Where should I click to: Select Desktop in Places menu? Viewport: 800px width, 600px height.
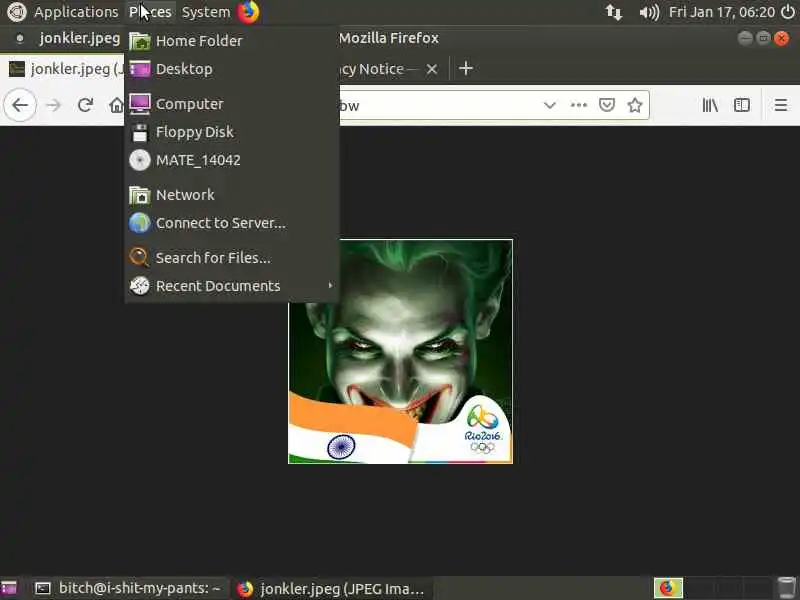pyautogui.click(x=232, y=69)
